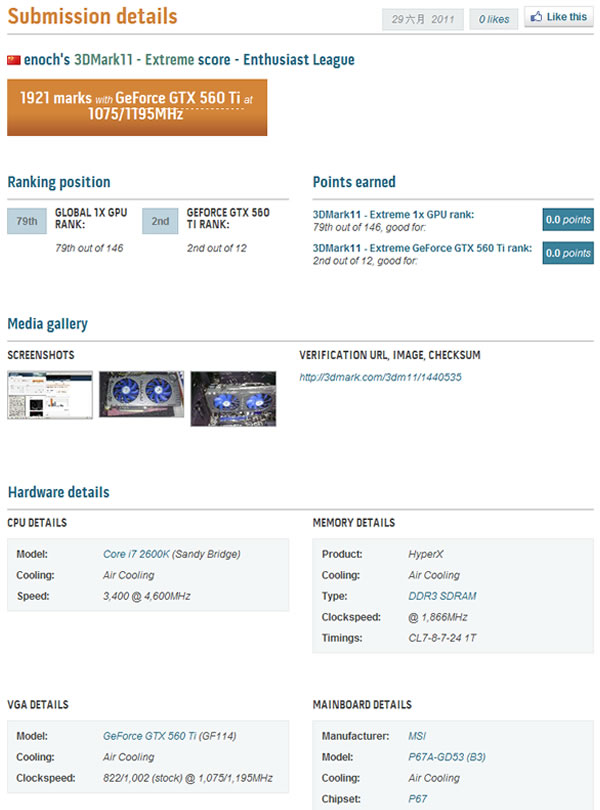600x810 pixels.
Task: Click the 2nd GeForce GTX 560 Ti rank badge
Action: tap(160, 221)
